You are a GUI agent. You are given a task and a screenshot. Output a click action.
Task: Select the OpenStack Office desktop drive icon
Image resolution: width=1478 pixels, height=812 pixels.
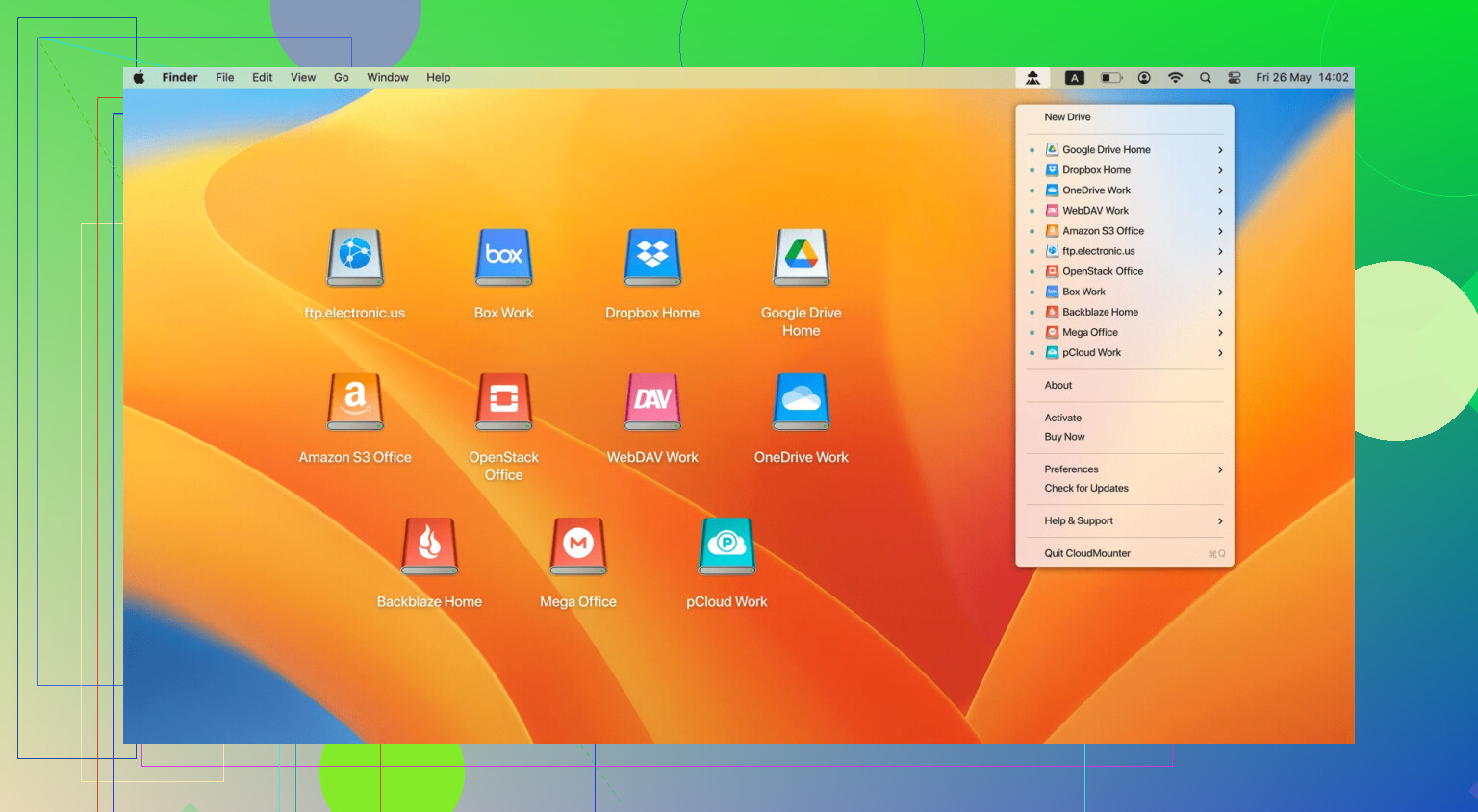click(x=503, y=402)
